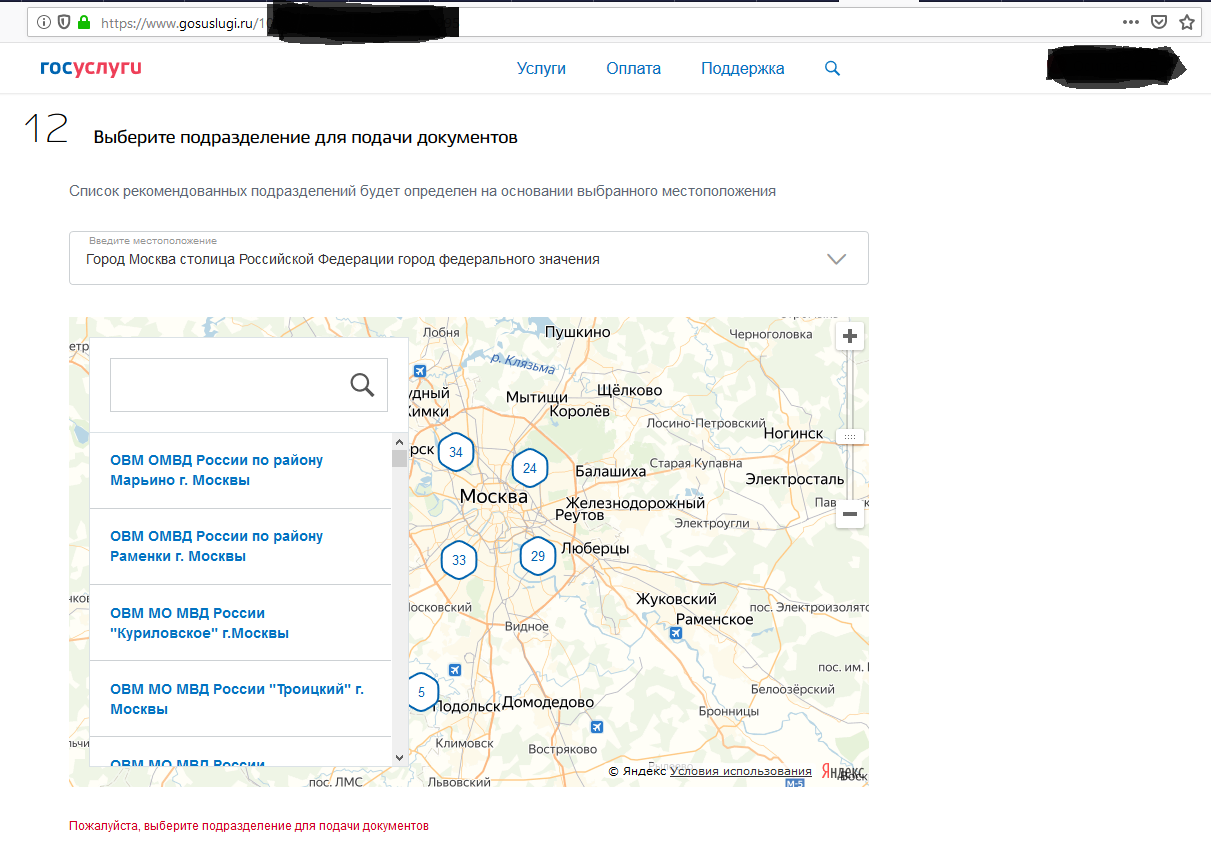This screenshot has width=1211, height=862.
Task: Open the Услуги menu
Action: click(x=541, y=68)
